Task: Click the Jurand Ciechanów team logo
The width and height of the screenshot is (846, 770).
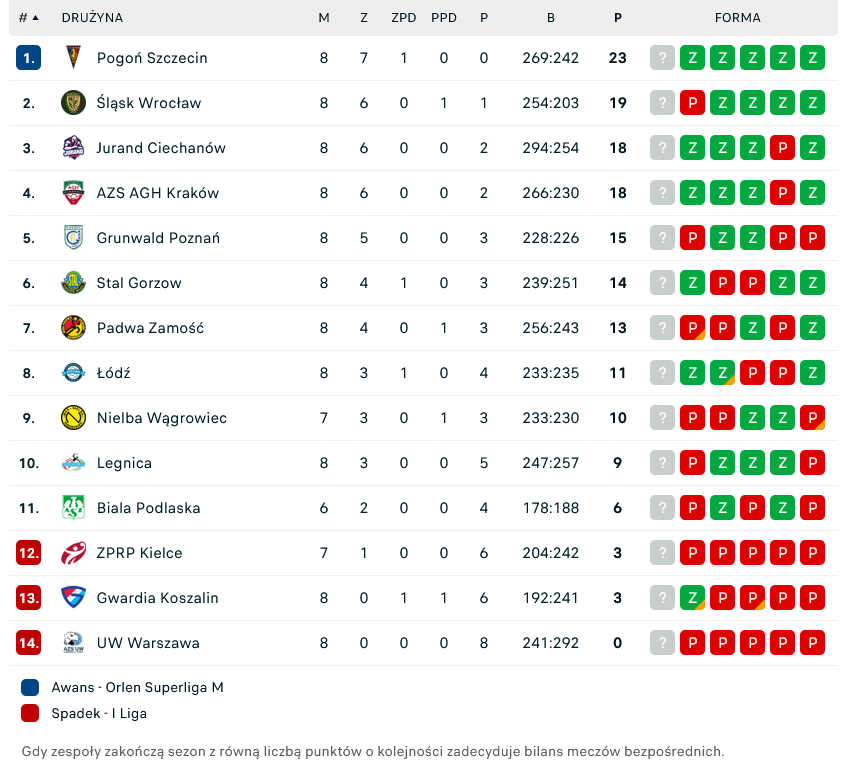Action: point(73,148)
